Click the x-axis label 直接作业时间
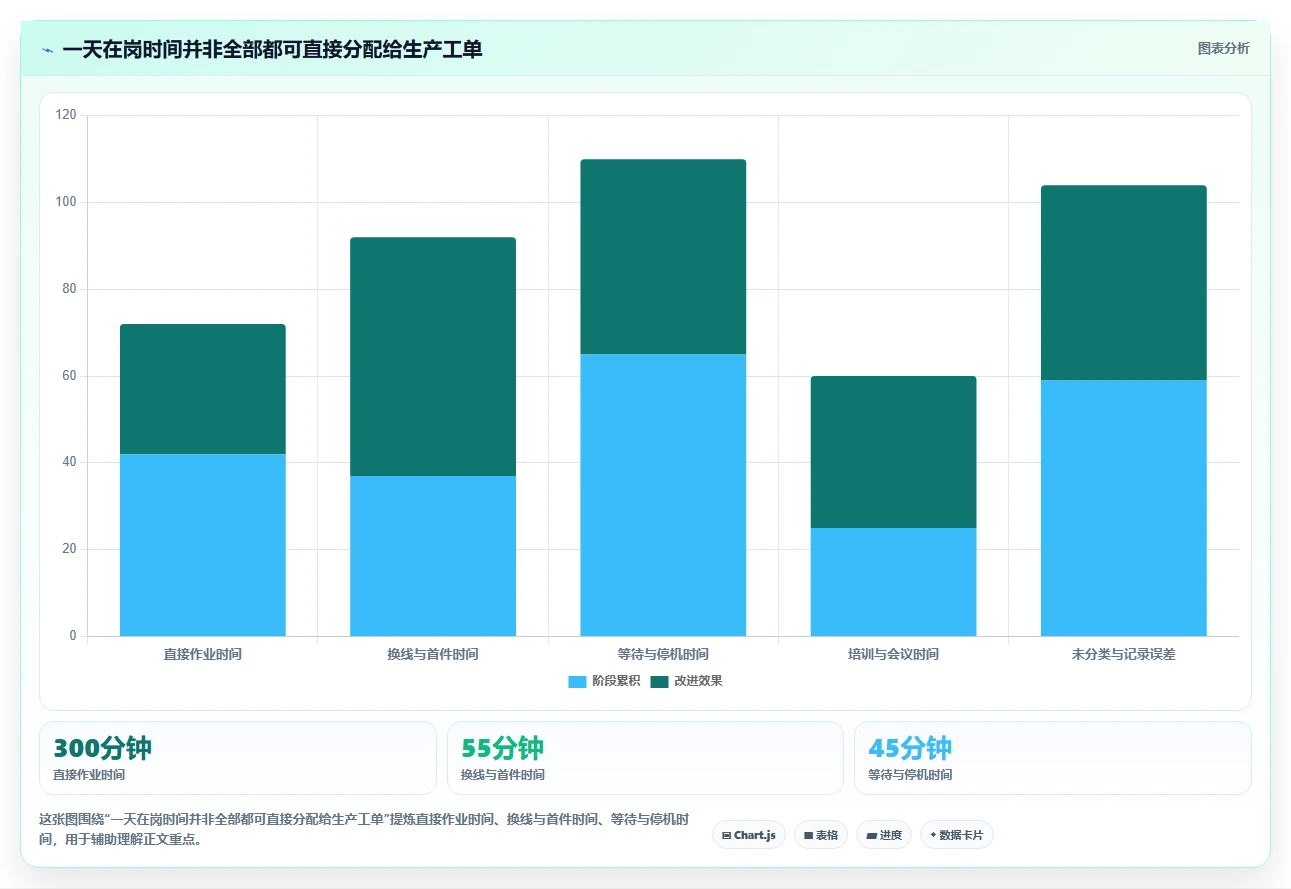 pyautogui.click(x=203, y=654)
